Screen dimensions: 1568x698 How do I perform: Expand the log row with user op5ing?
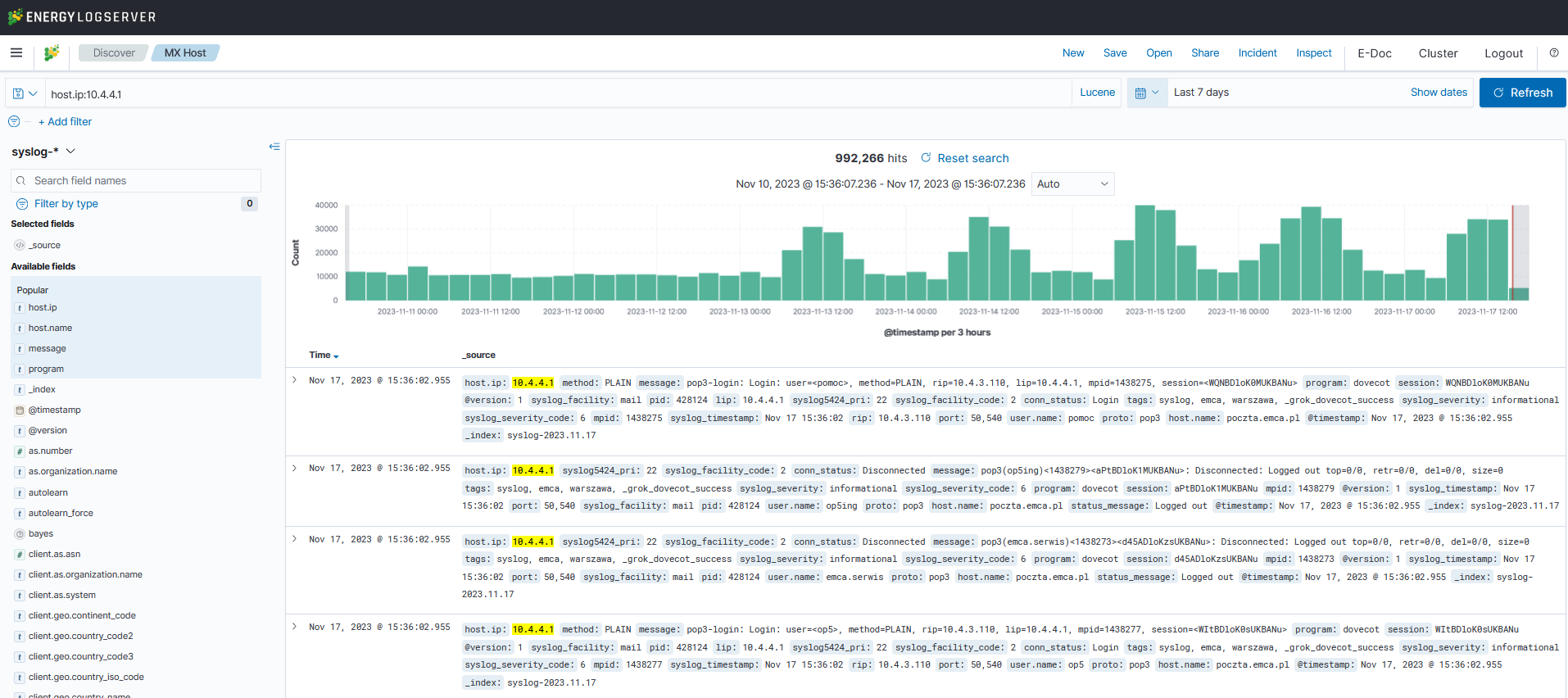pos(295,468)
